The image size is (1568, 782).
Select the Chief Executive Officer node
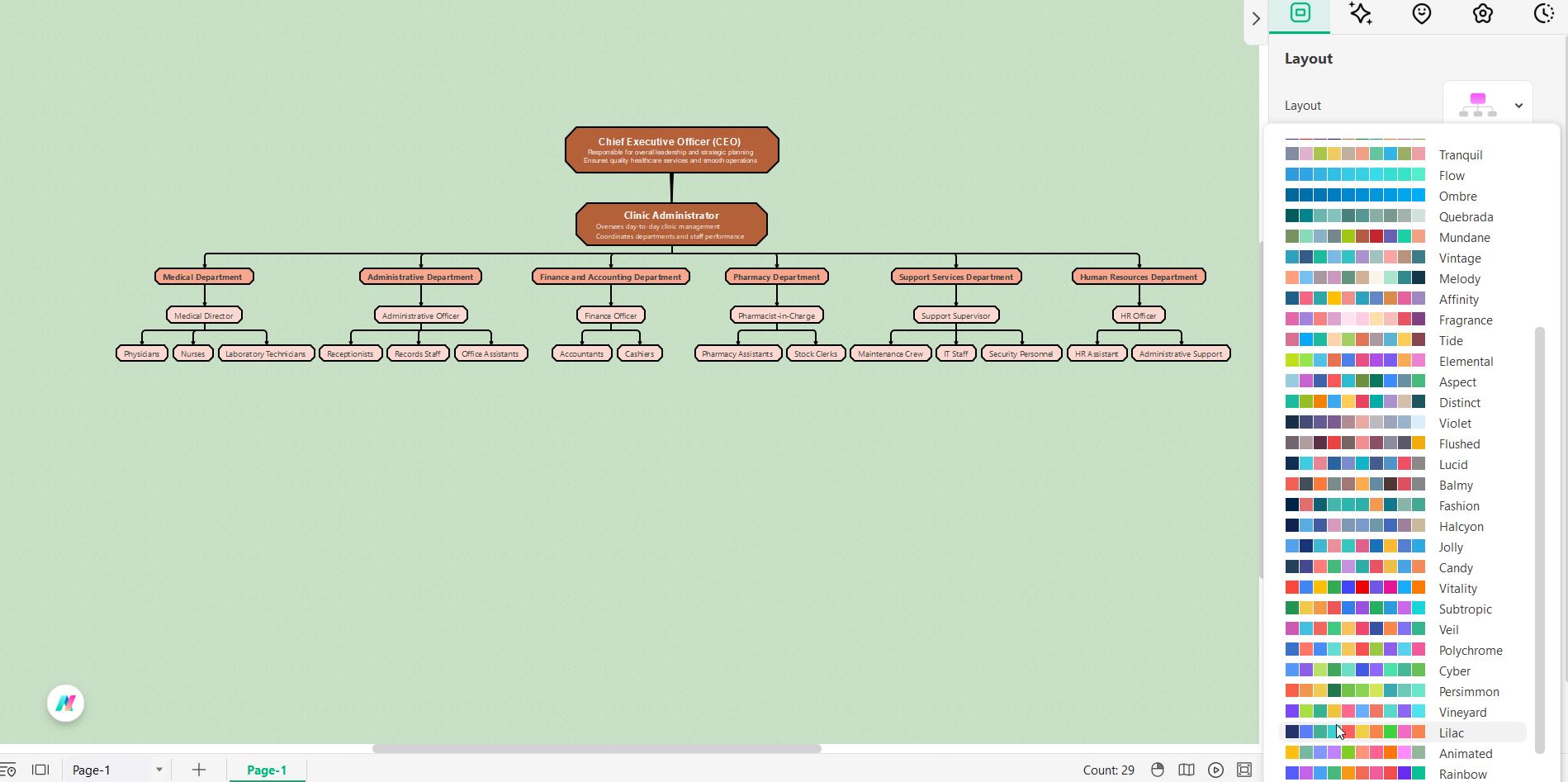670,149
